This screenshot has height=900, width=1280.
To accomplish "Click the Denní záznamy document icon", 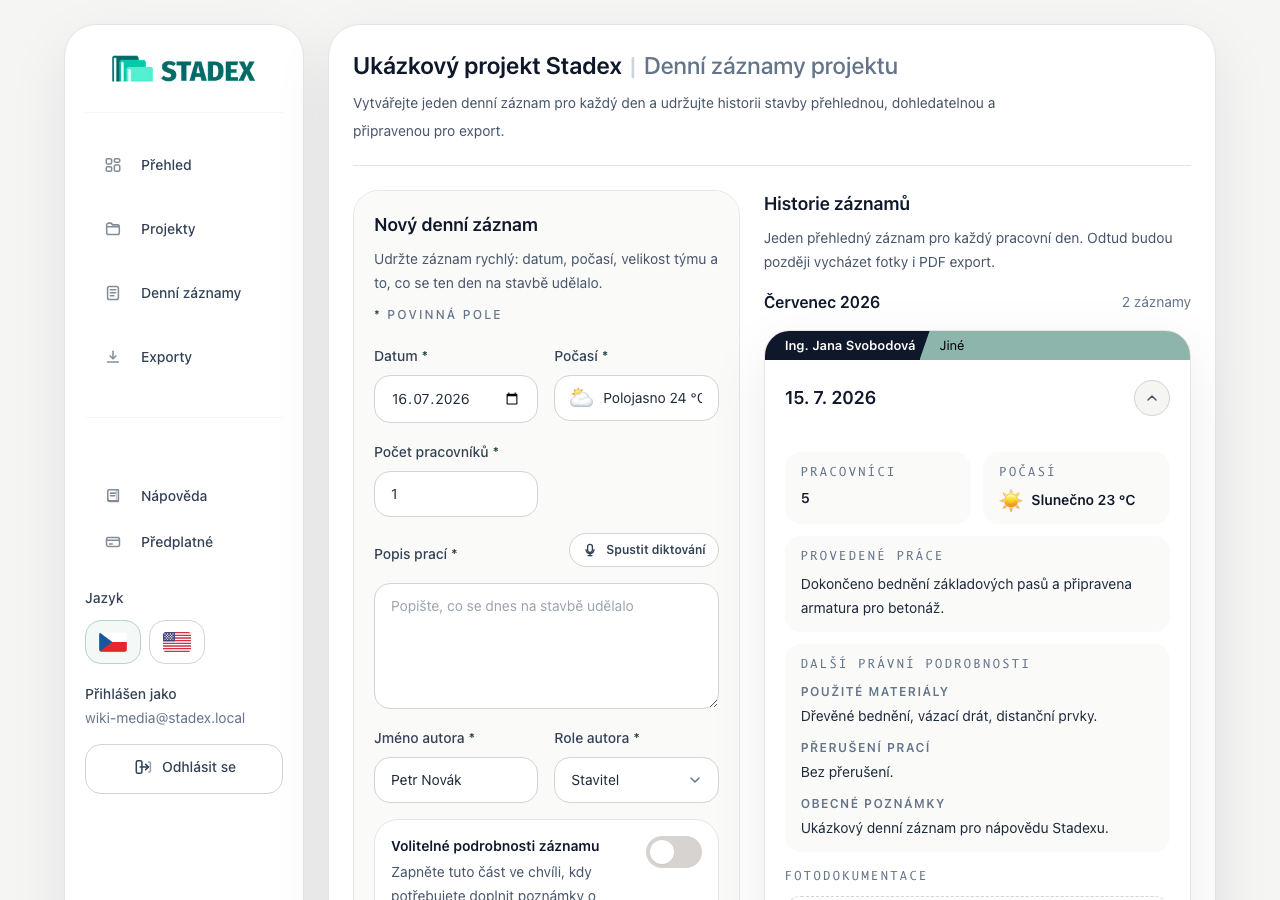I will pyautogui.click(x=113, y=293).
